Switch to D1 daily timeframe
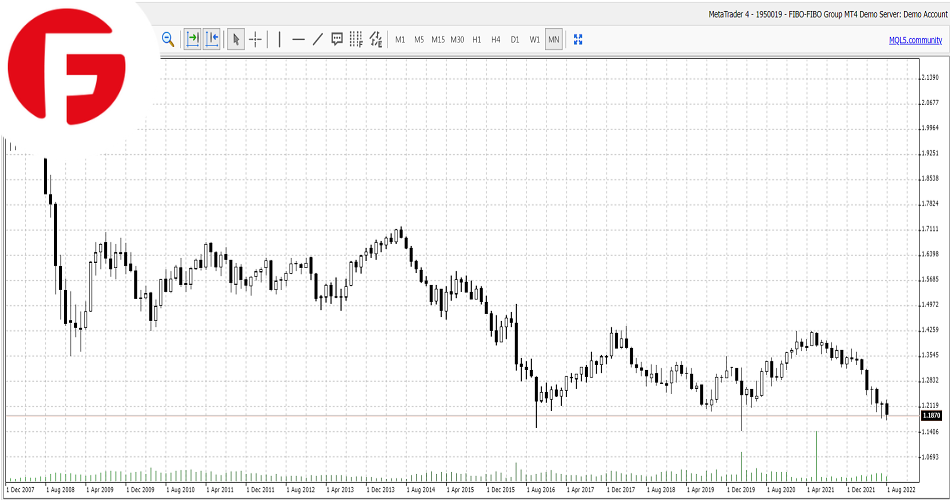 (x=515, y=39)
